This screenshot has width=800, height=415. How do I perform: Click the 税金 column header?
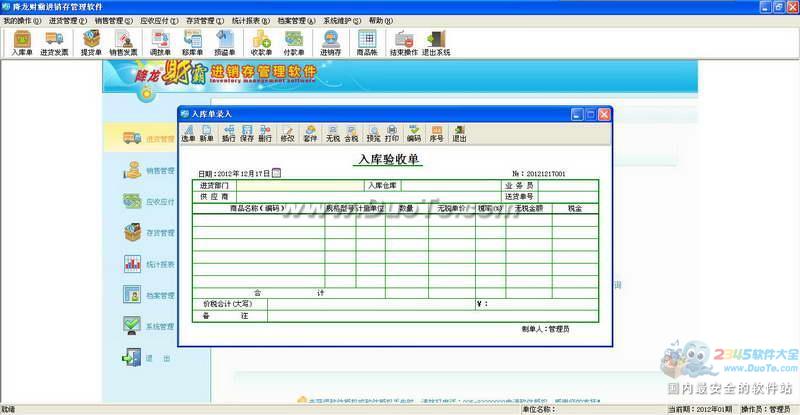[575, 208]
